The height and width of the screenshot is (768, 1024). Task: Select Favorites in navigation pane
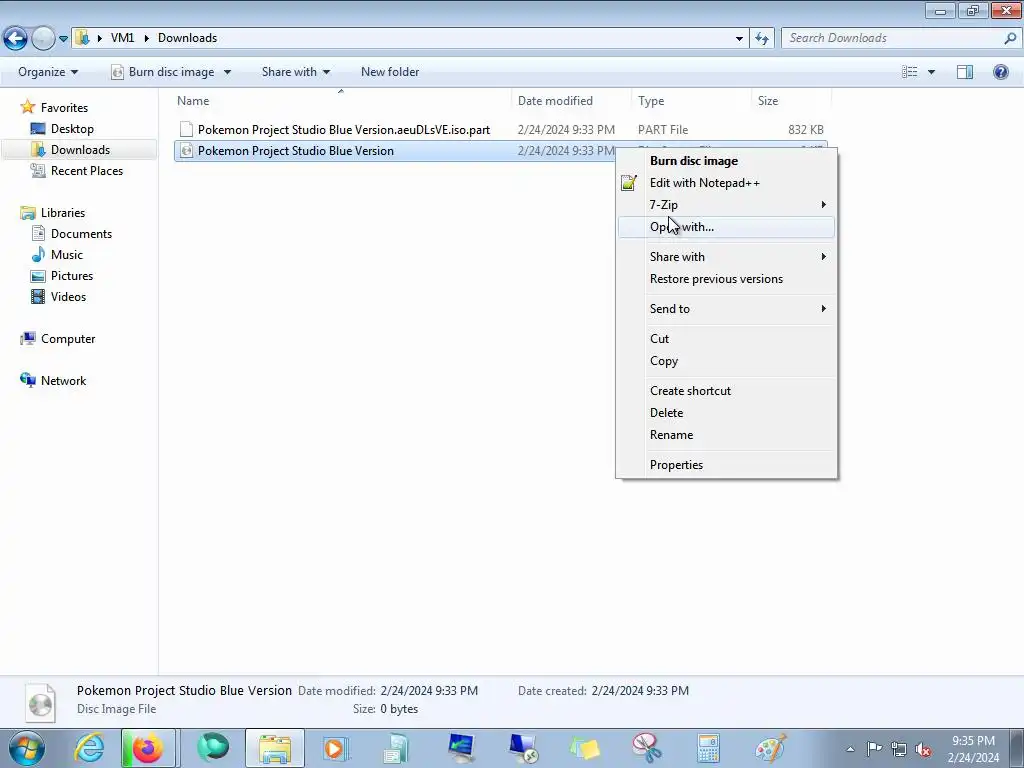click(x=56, y=107)
